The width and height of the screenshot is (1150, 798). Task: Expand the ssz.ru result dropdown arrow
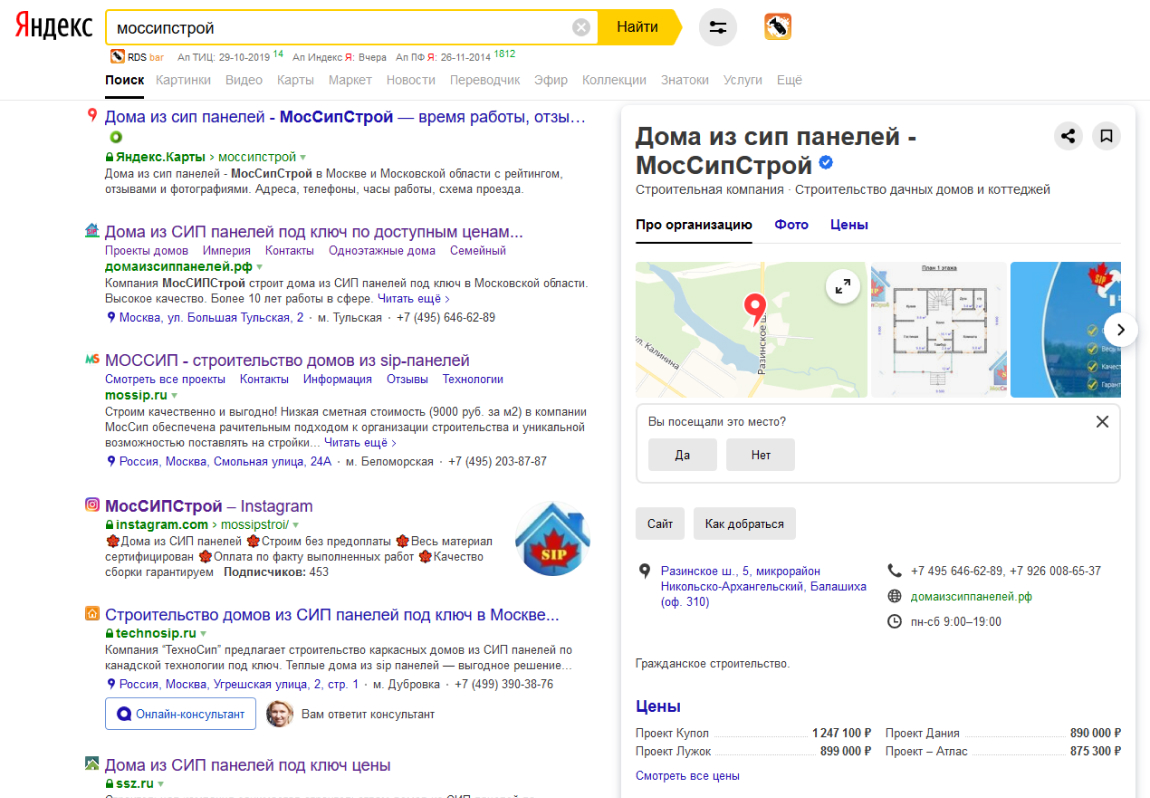pyautogui.click(x=161, y=785)
